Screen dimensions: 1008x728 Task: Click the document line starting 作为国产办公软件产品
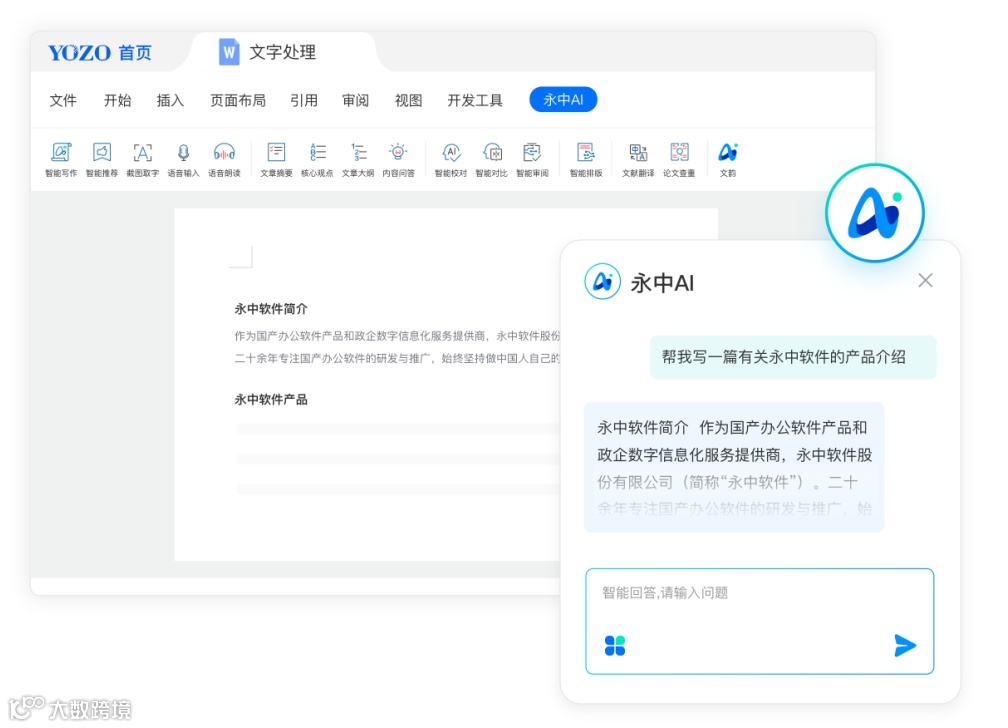(397, 336)
